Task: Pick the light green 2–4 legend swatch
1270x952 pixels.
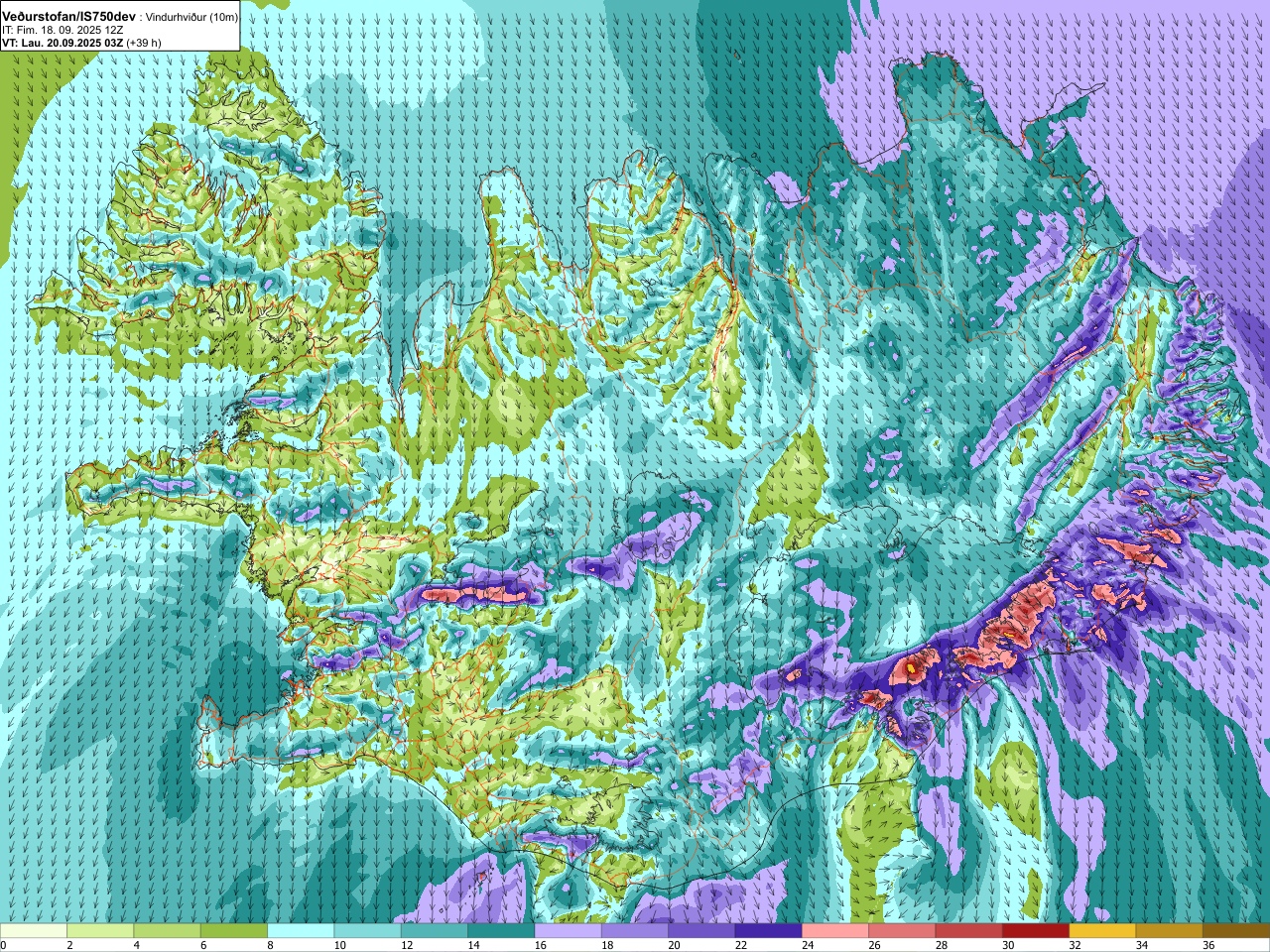Action: [100, 931]
